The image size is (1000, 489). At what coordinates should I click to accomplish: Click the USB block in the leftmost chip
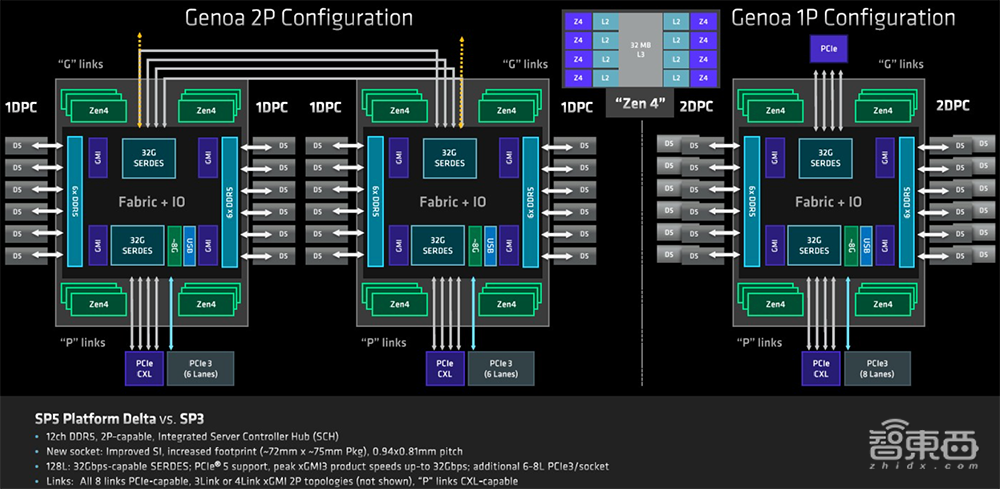coord(188,245)
